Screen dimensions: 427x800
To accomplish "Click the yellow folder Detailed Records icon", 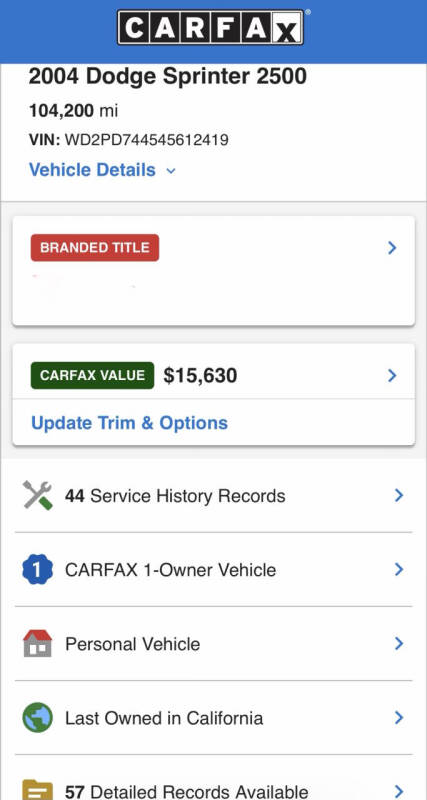I will (37, 789).
